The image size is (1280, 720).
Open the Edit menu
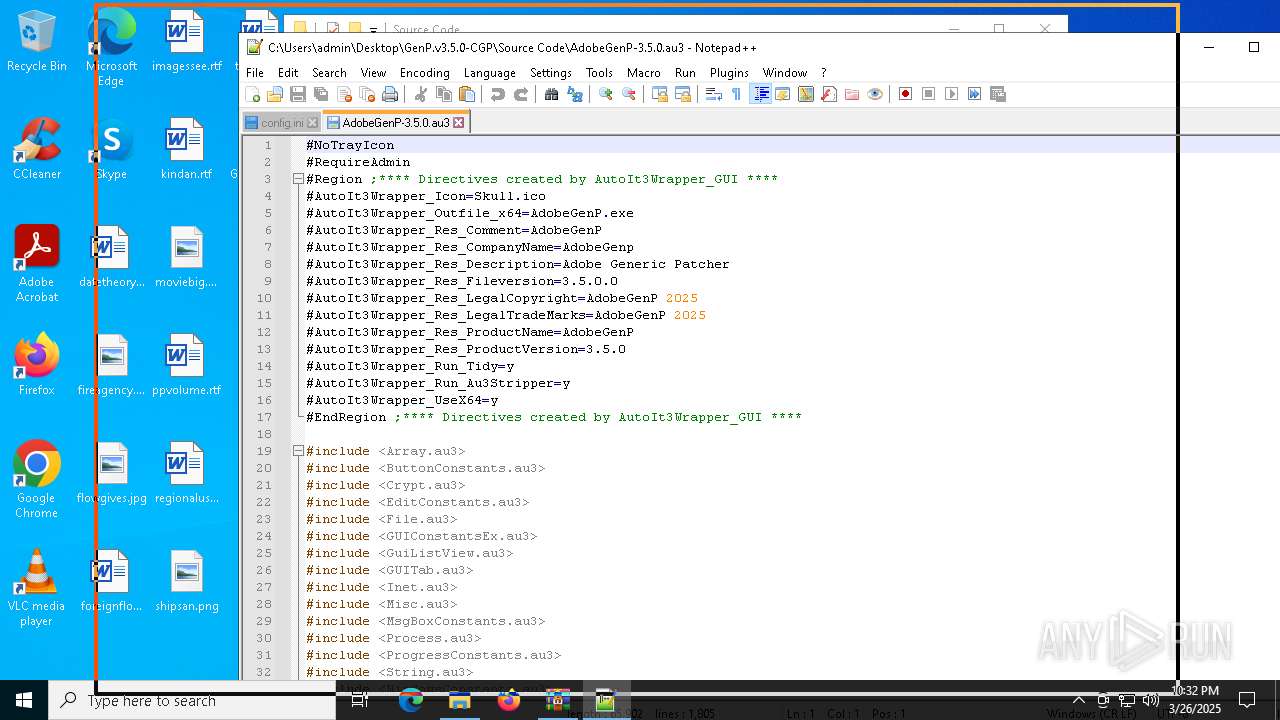[288, 73]
